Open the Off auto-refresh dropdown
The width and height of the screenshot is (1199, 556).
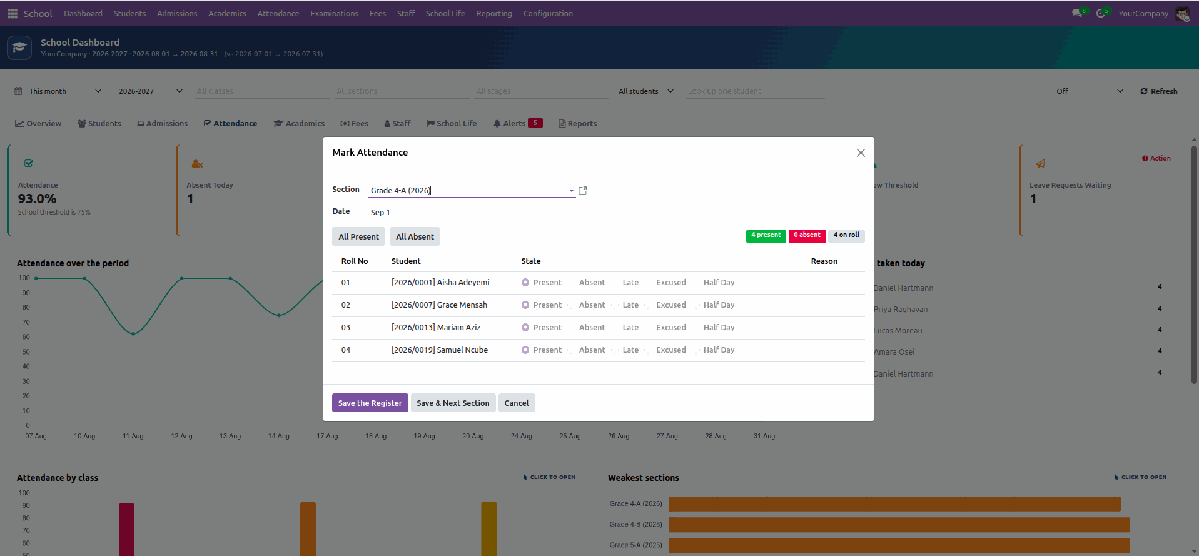1090,91
